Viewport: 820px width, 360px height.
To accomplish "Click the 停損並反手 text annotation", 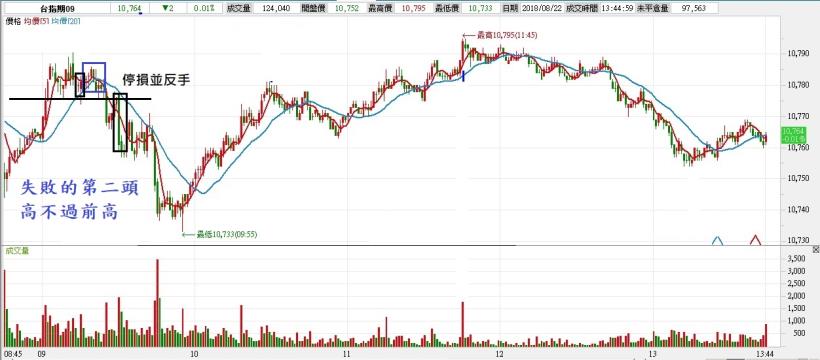I will point(155,80).
